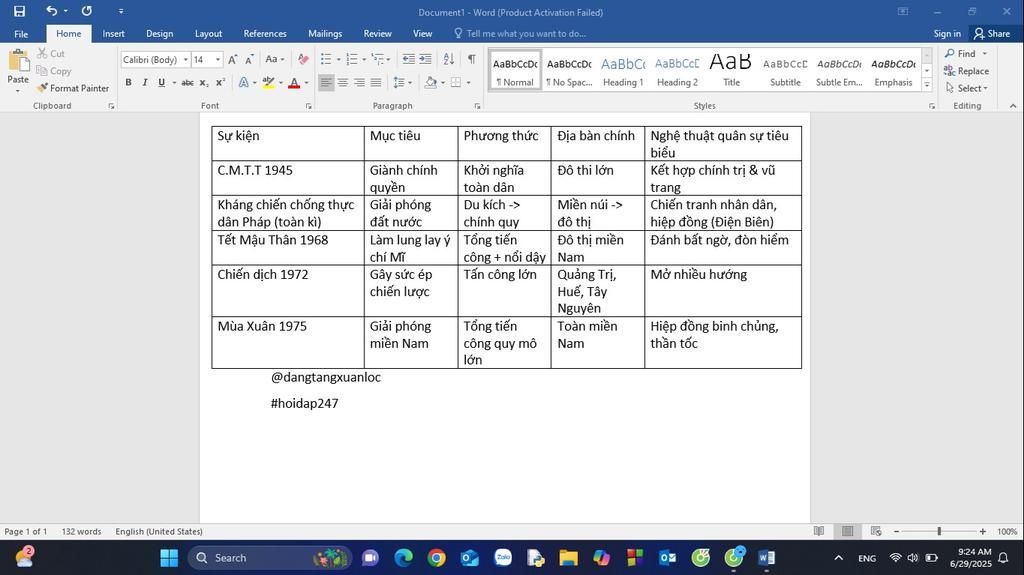1024x575 pixels.
Task: Switch to the References tab
Action: (x=265, y=34)
